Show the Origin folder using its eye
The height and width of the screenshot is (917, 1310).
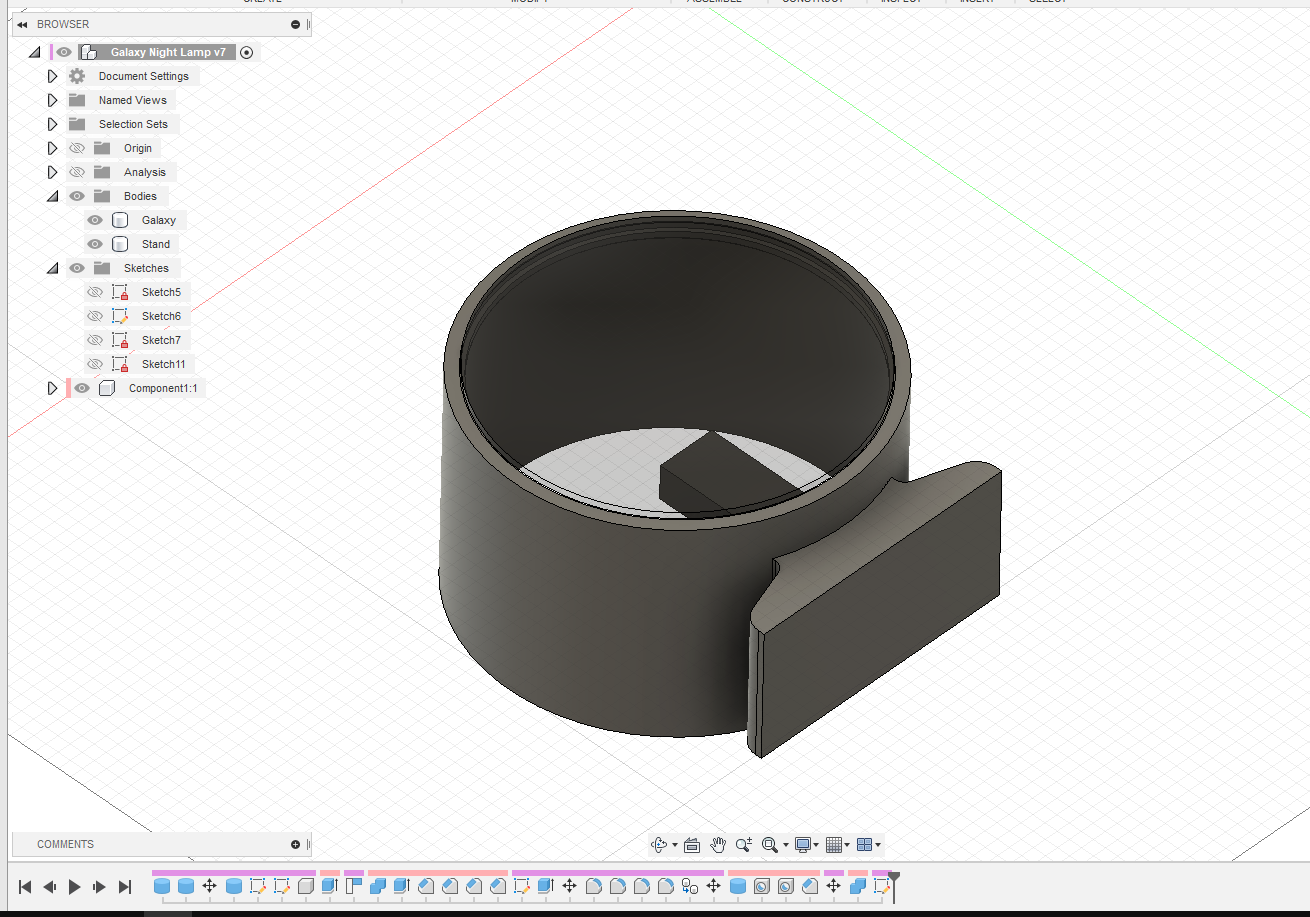[x=77, y=148]
